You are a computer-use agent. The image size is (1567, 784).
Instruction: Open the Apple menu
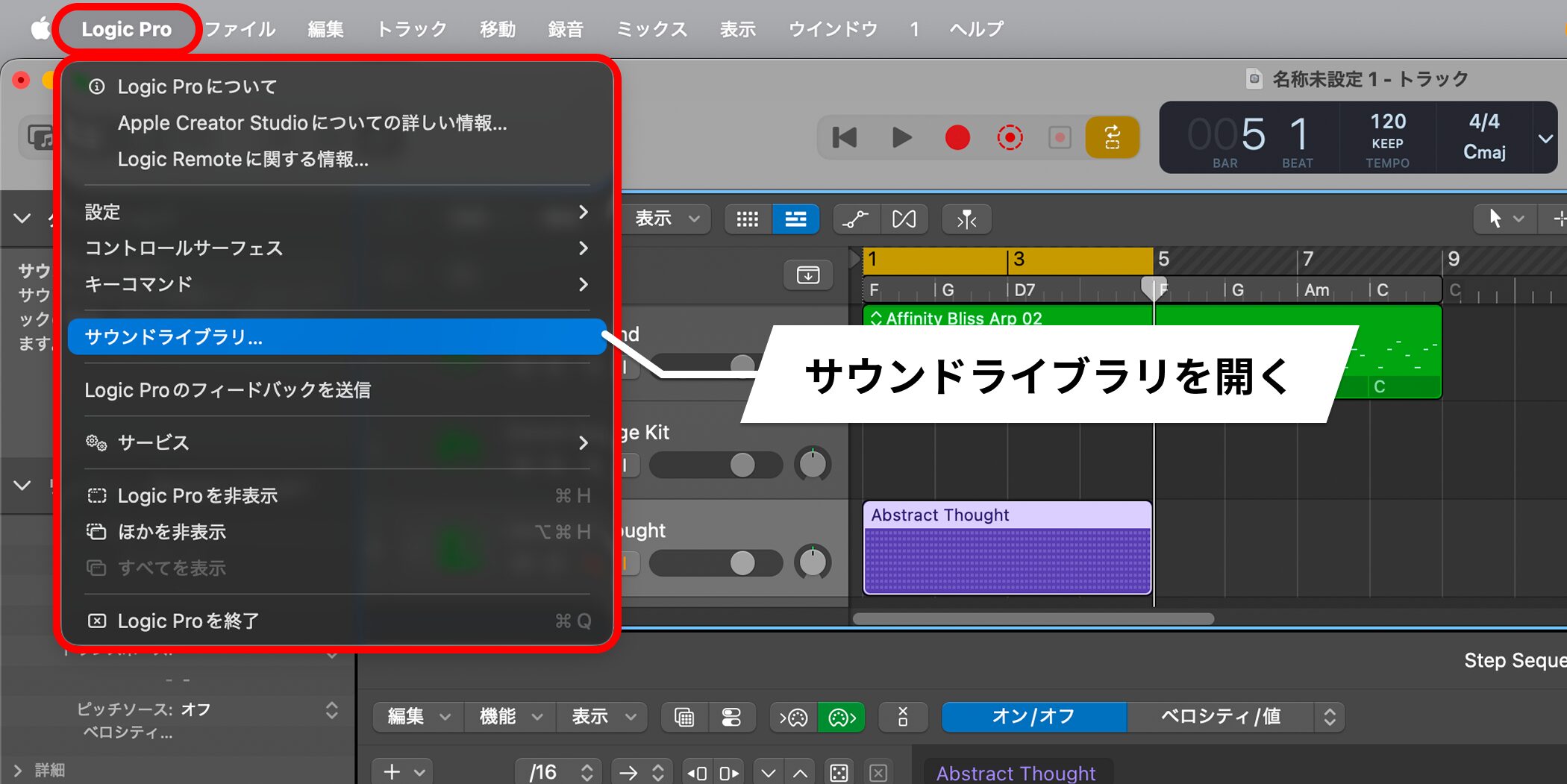[40, 29]
